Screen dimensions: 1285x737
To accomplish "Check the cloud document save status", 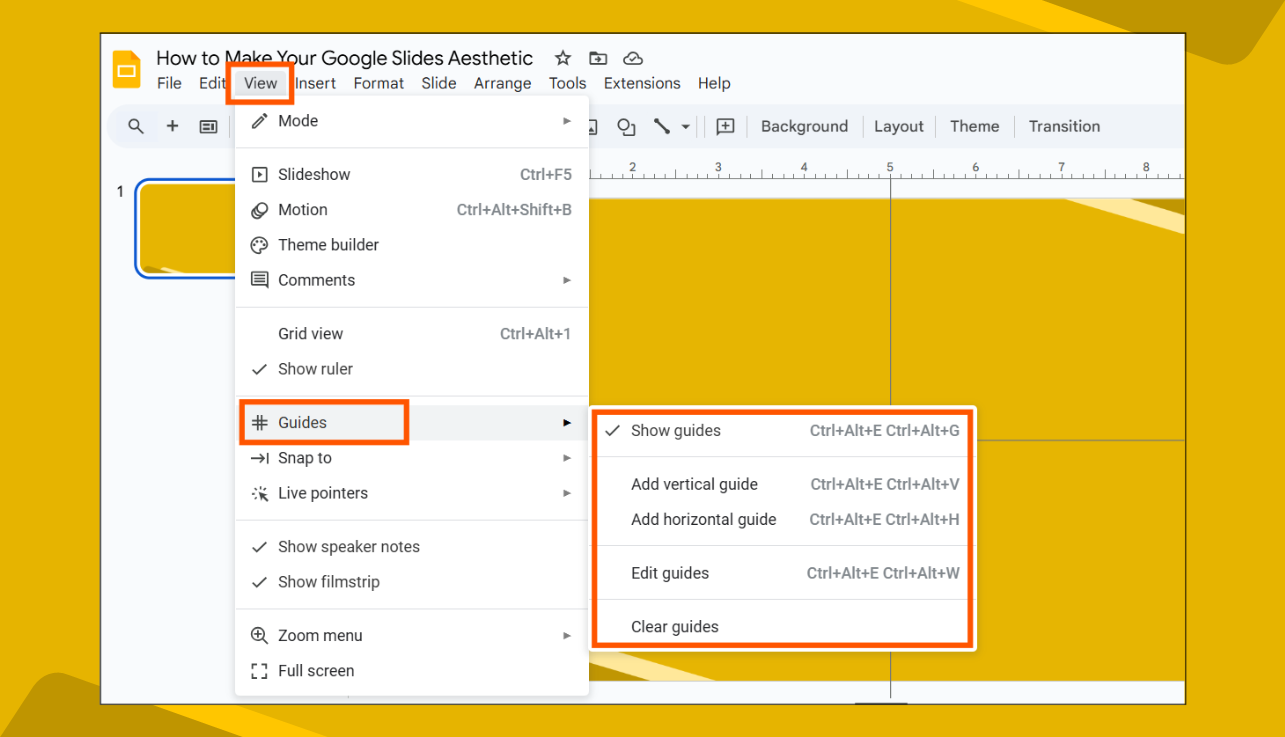I will click(632, 58).
